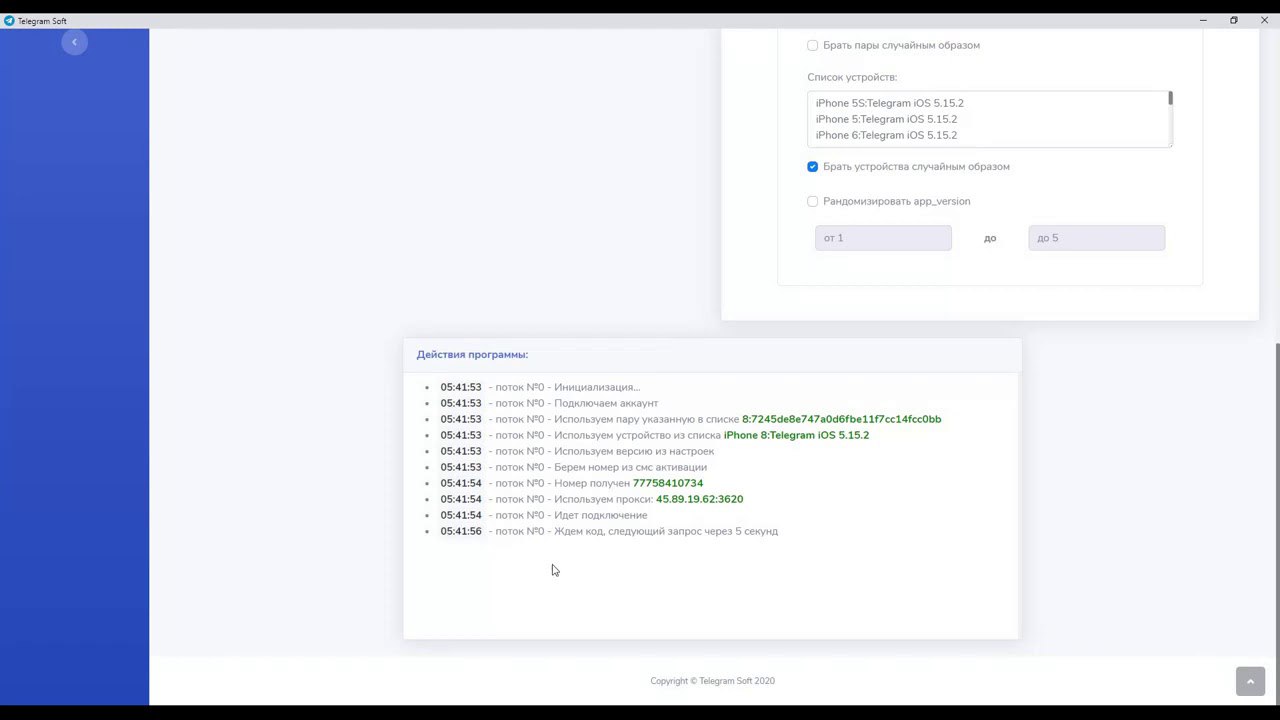1280x720 pixels.
Task: Click the "Действия программы:" header
Action: (472, 355)
